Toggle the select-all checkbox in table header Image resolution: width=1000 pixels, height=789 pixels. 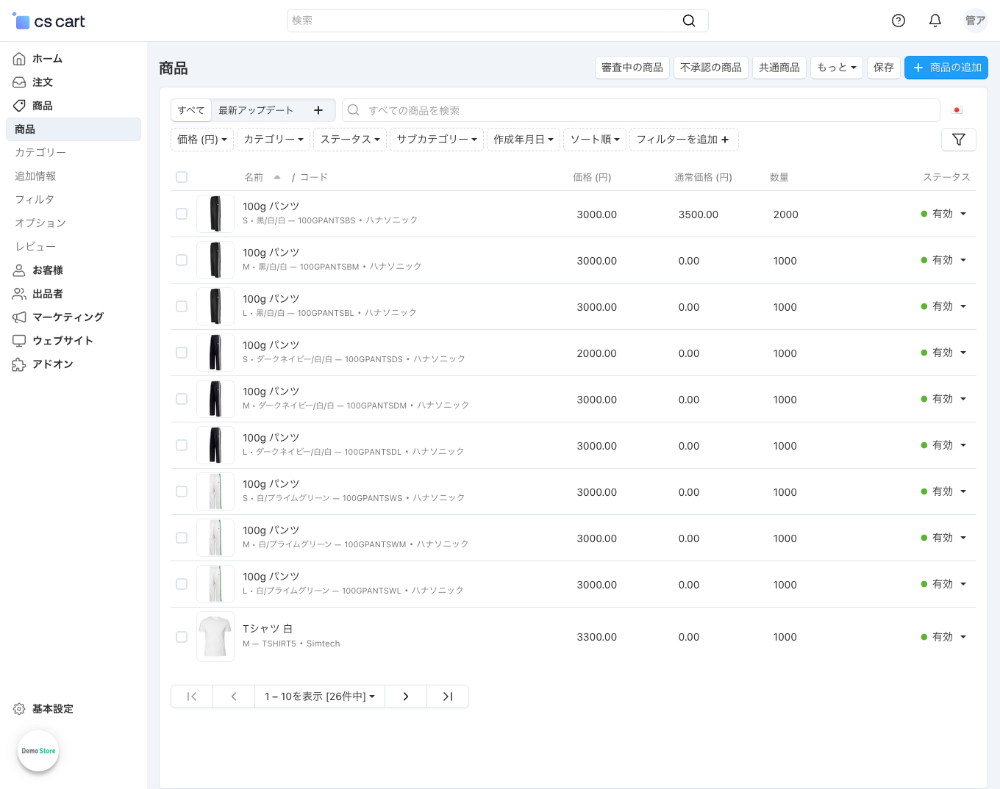181,176
